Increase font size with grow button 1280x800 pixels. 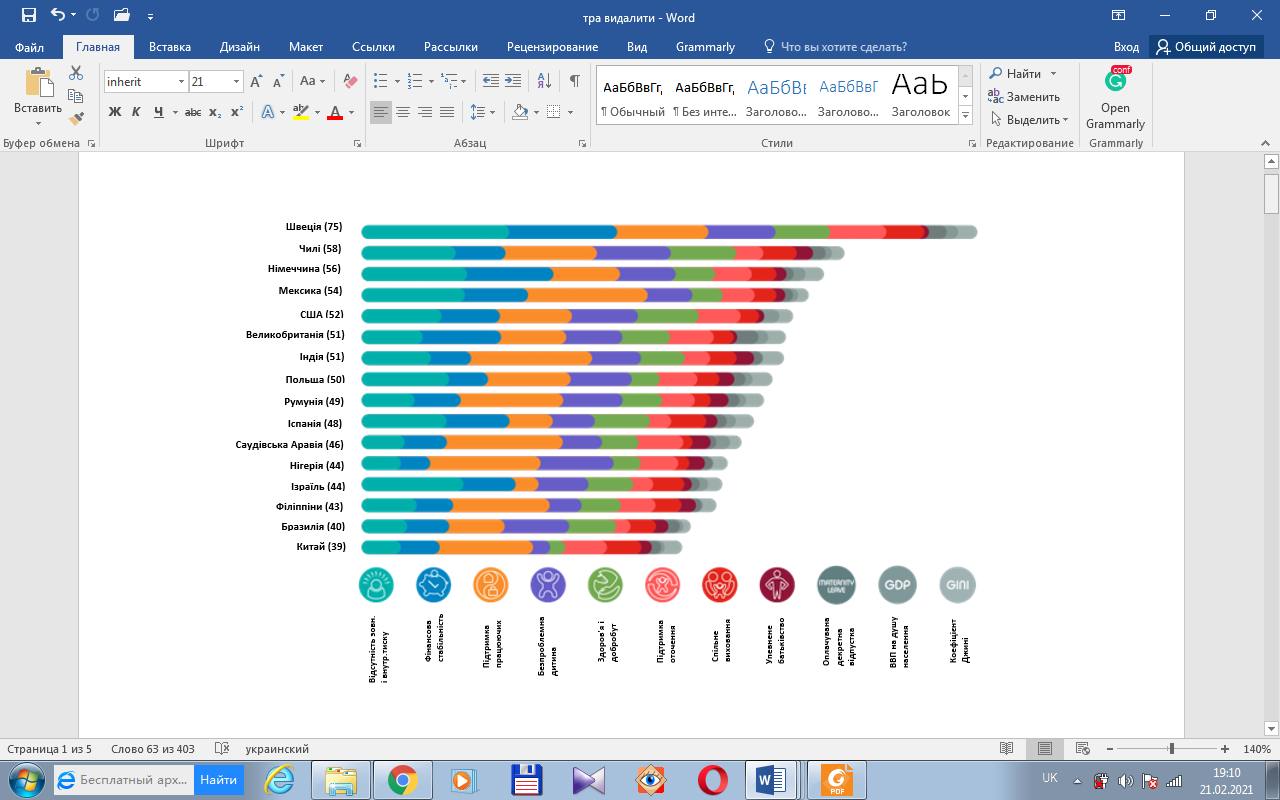click(x=256, y=82)
